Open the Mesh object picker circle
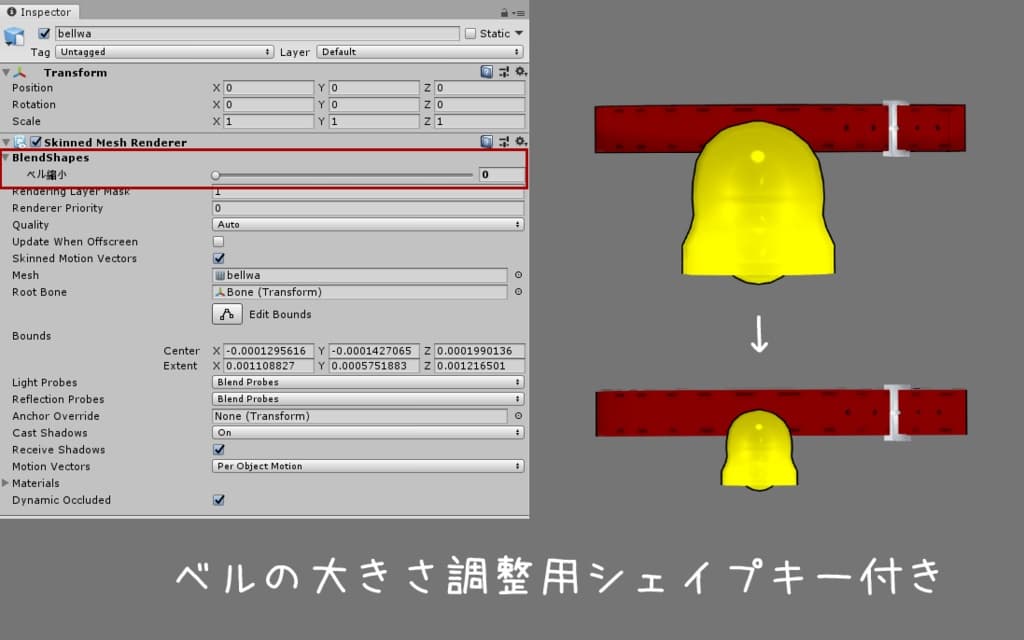The height and width of the screenshot is (640, 1024). pyautogui.click(x=519, y=275)
